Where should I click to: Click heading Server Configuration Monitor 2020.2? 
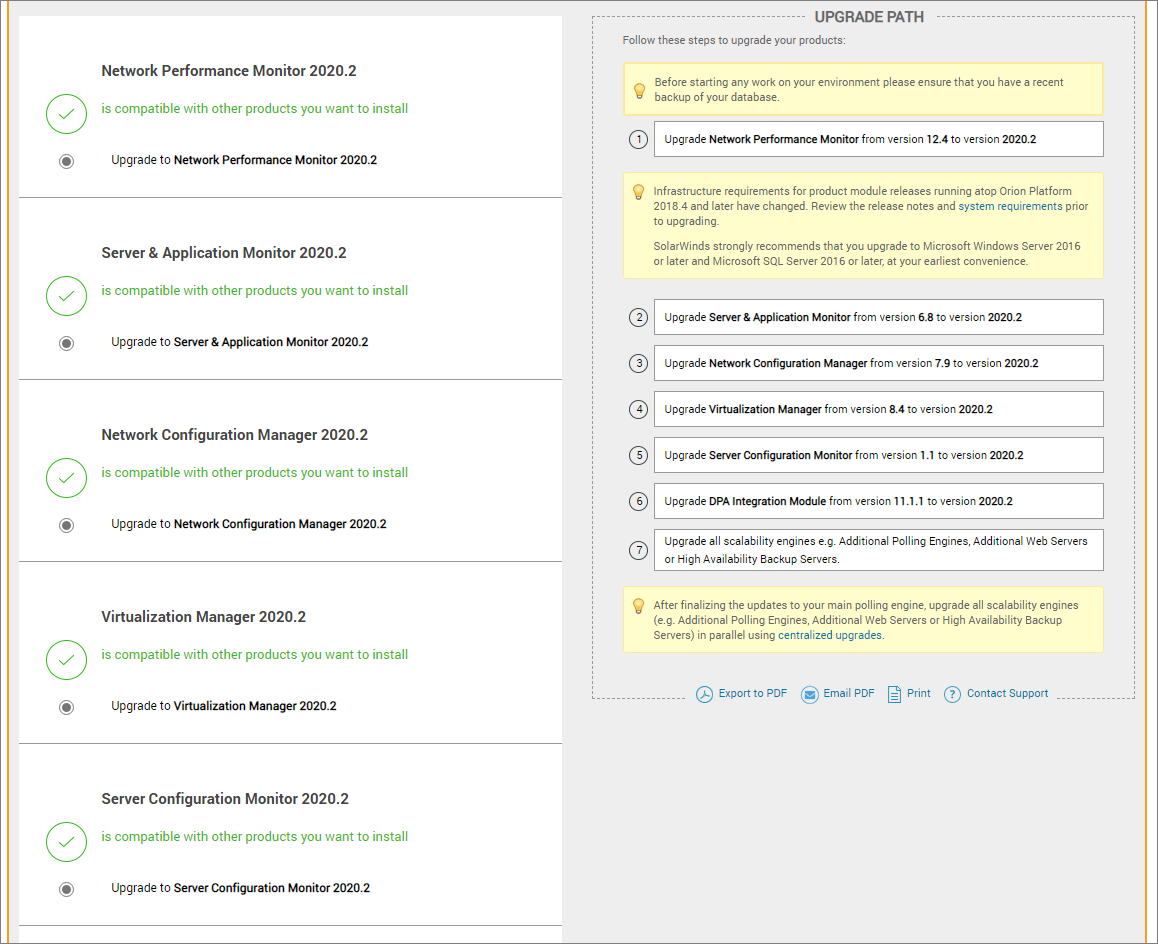[225, 799]
